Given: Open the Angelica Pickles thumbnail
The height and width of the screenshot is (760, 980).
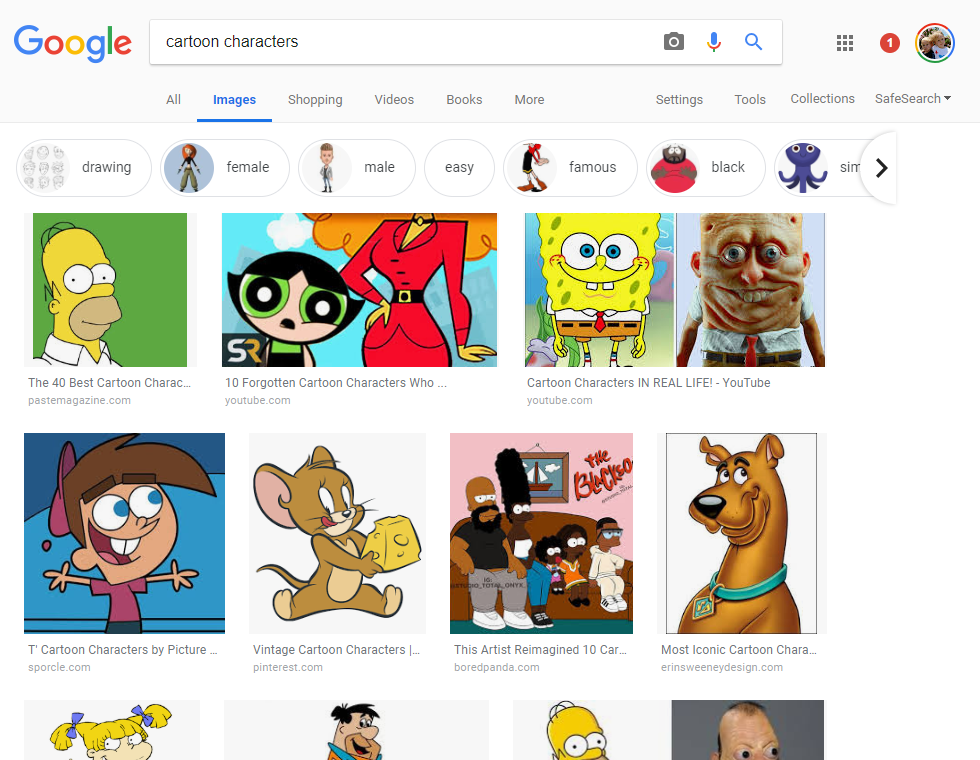Looking at the screenshot, I should [x=112, y=730].
